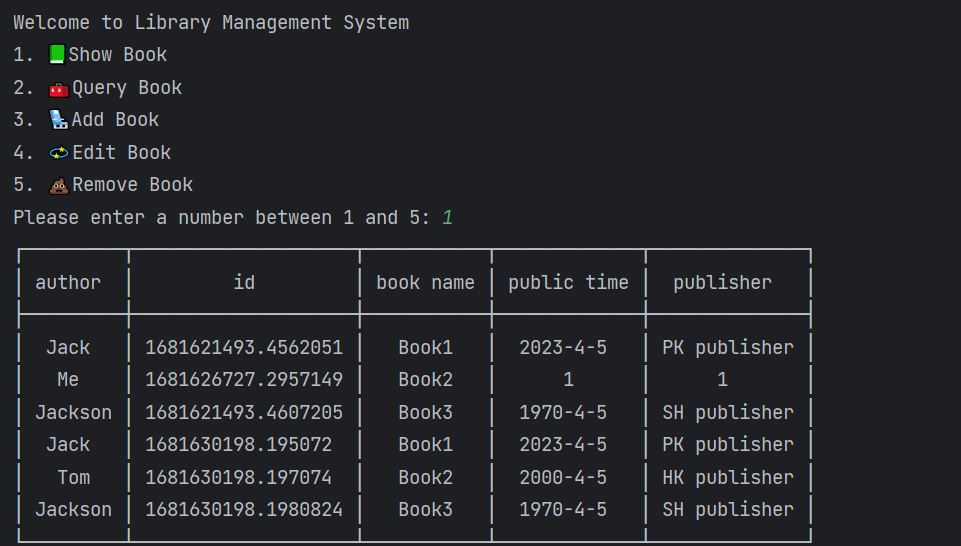Select the Edit Book option text

click(121, 153)
